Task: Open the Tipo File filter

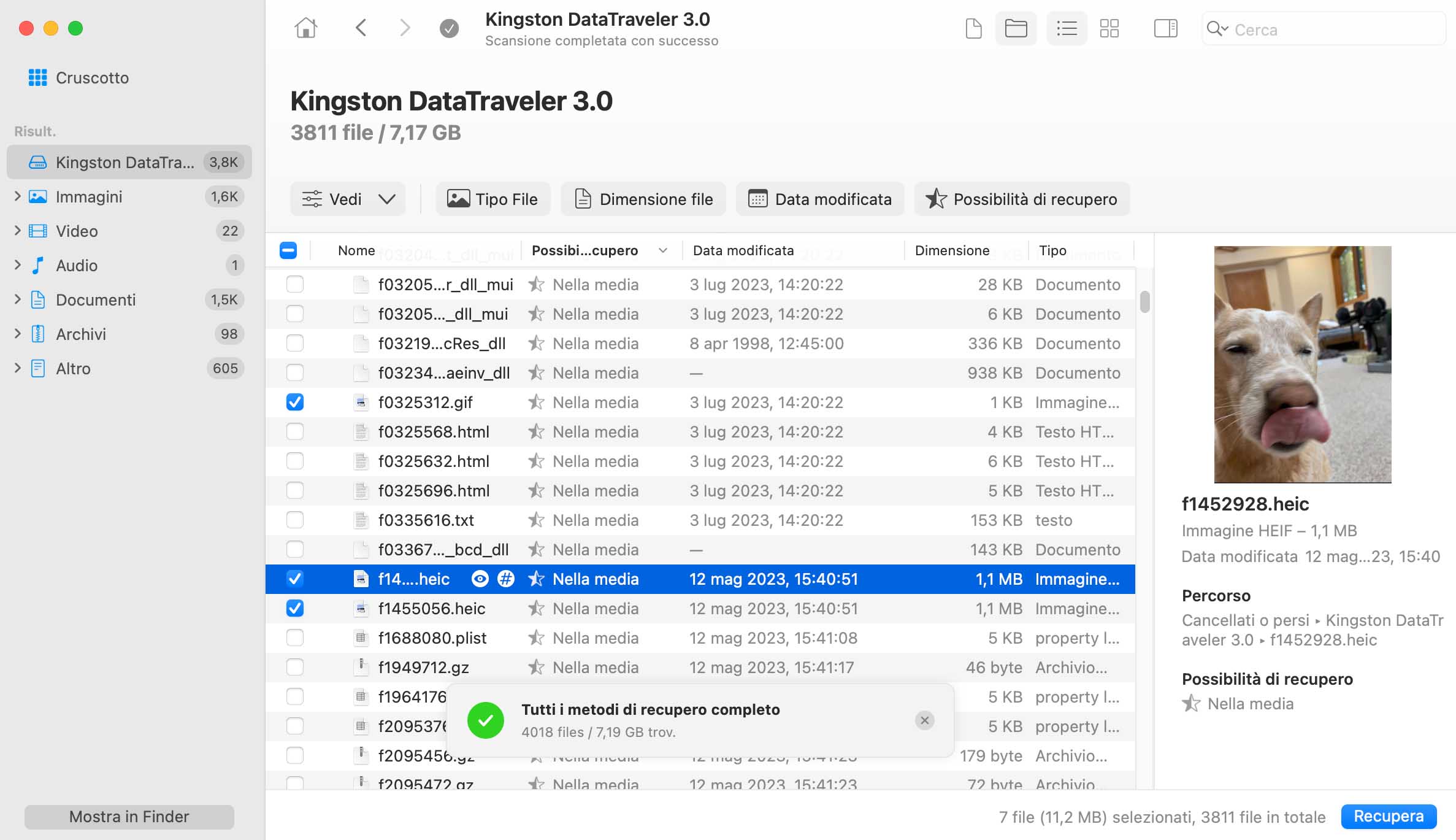Action: click(x=493, y=199)
